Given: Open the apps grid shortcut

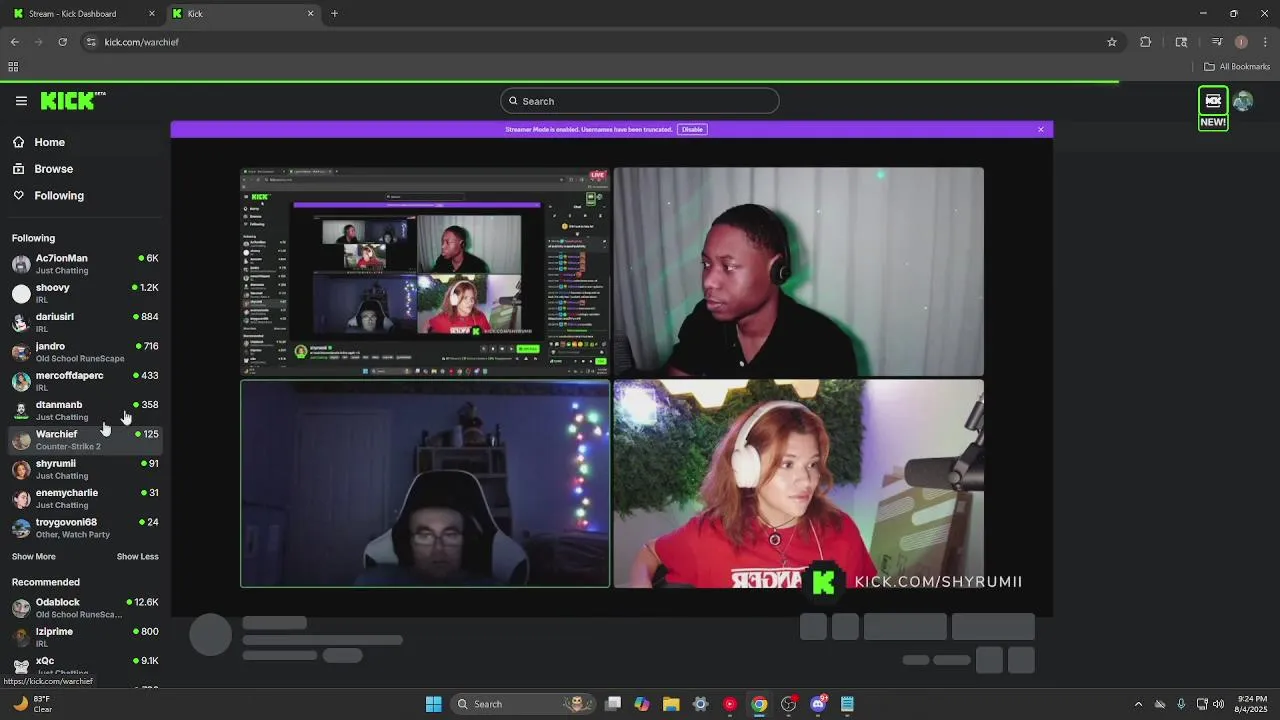Looking at the screenshot, I should click(x=13, y=67).
